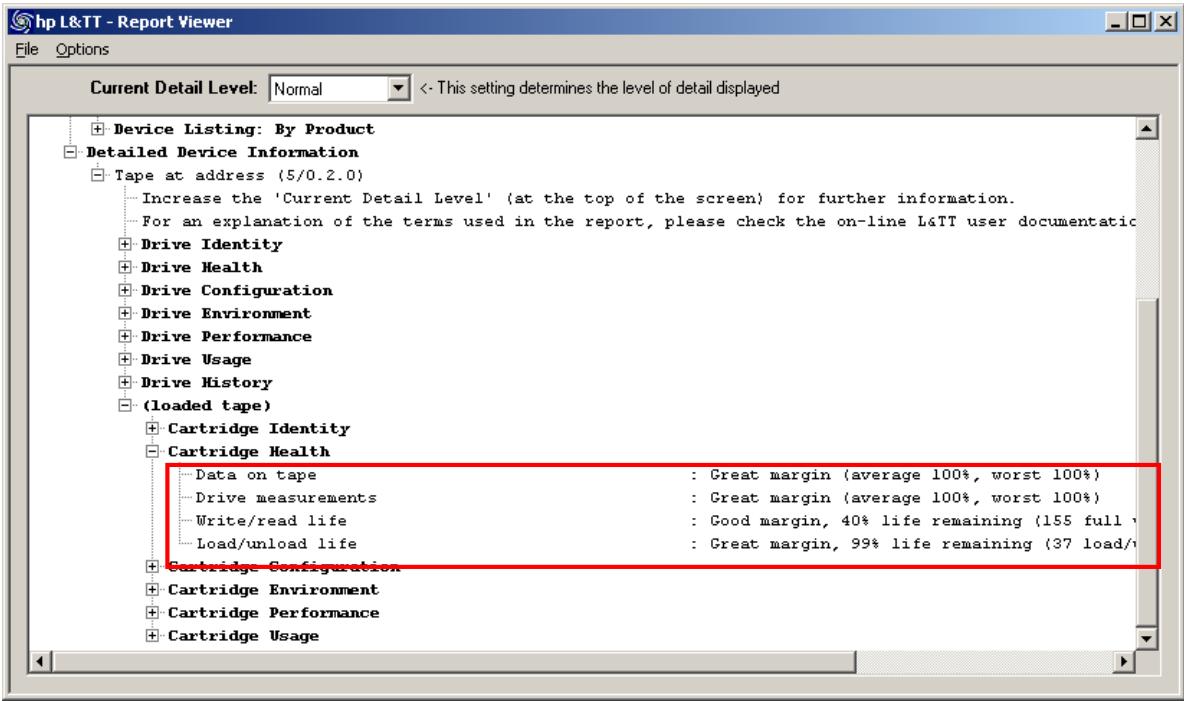This screenshot has width=1184, height=701.
Task: Select the Detailed Device Information label
Action: (222, 152)
